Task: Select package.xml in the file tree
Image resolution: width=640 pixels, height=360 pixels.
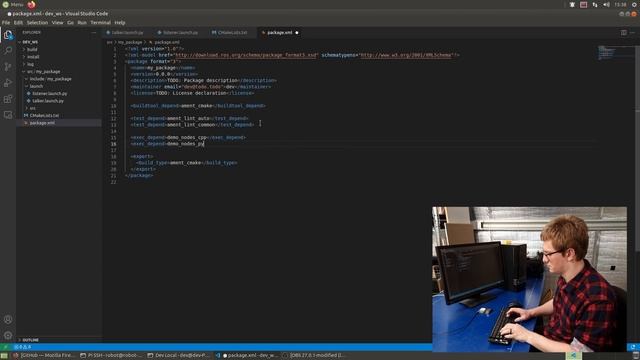Action: [42, 123]
